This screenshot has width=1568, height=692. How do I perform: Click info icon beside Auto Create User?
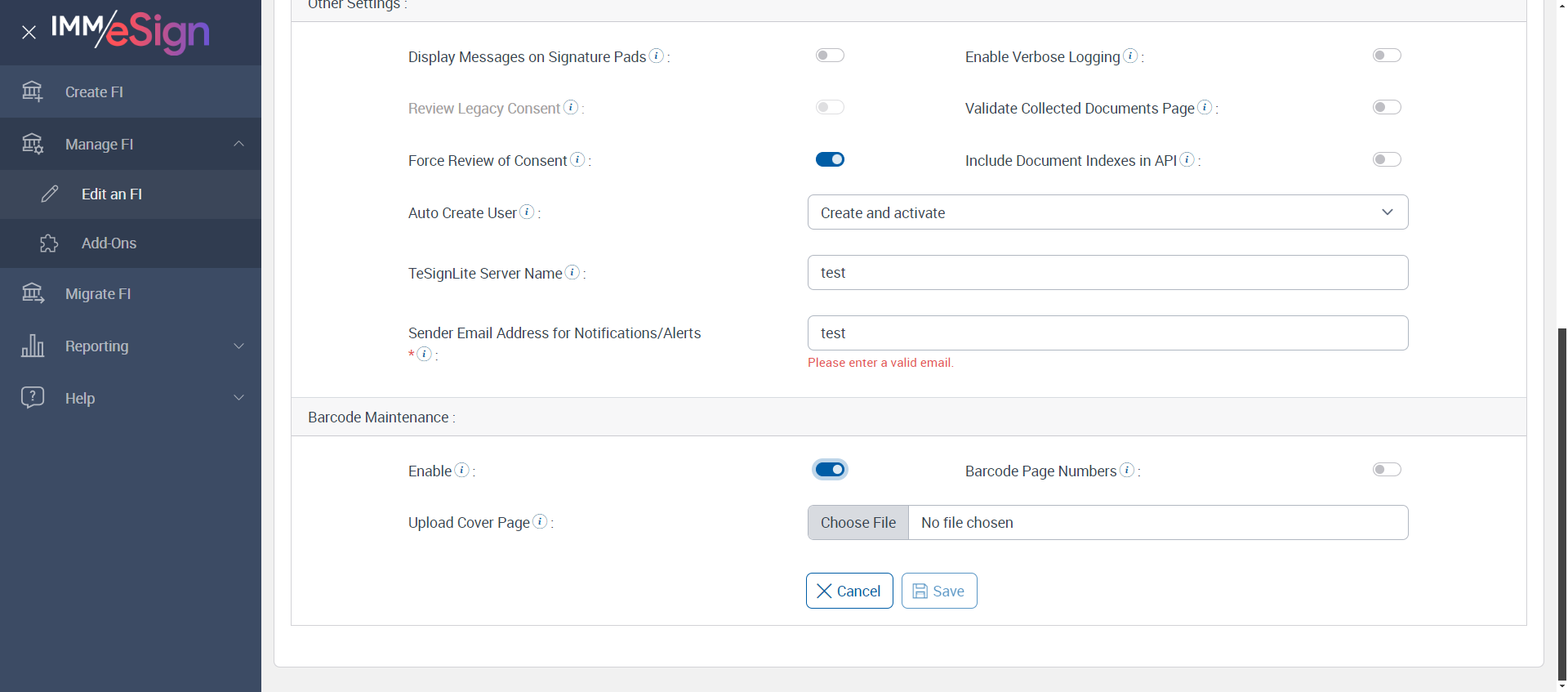coord(528,212)
